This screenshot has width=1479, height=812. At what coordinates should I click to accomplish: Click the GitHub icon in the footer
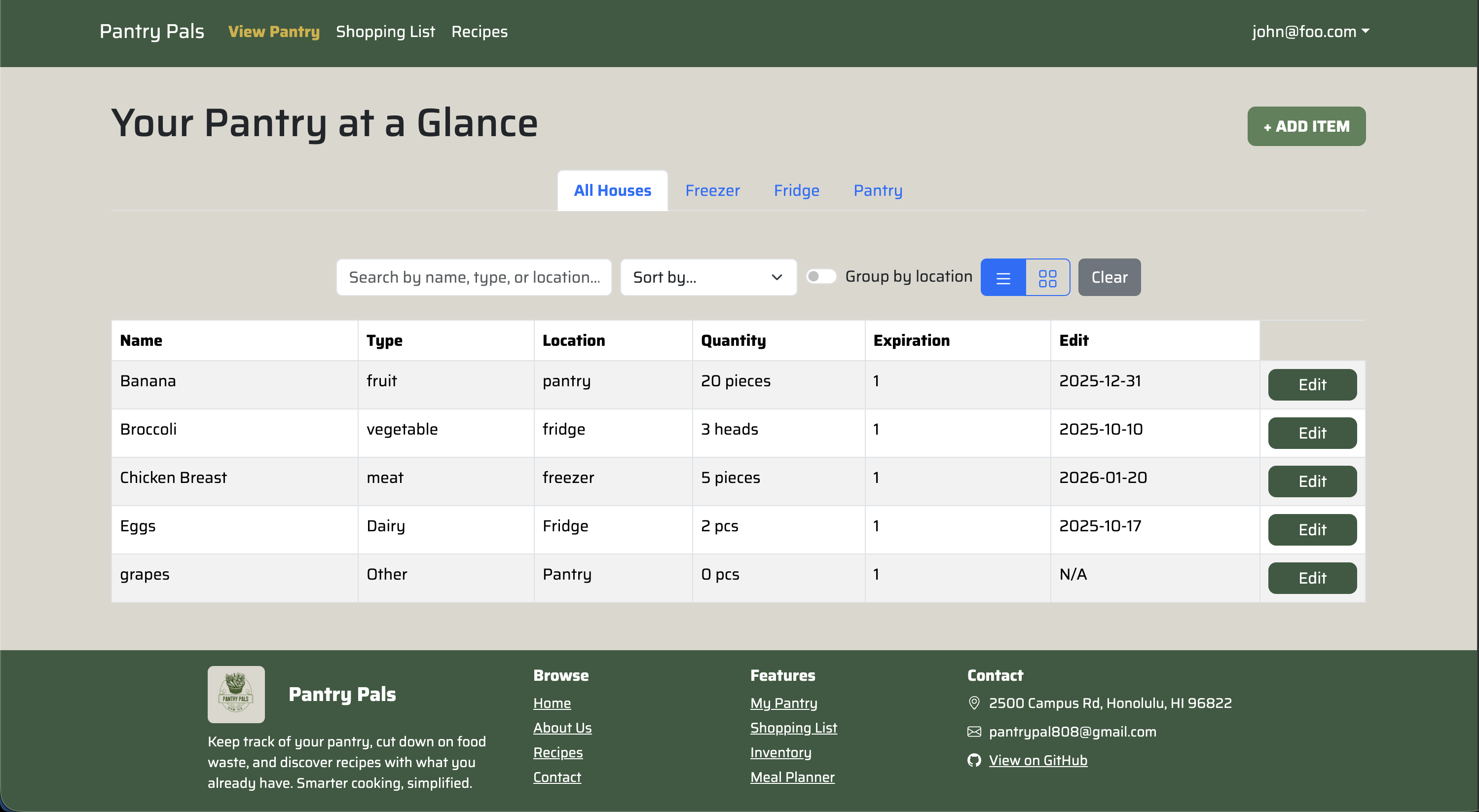point(974,760)
